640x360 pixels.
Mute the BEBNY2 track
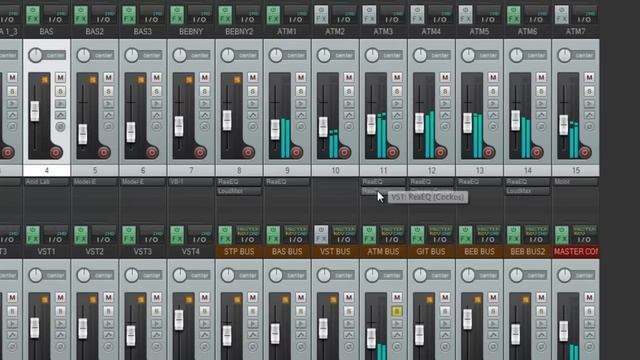[253, 77]
